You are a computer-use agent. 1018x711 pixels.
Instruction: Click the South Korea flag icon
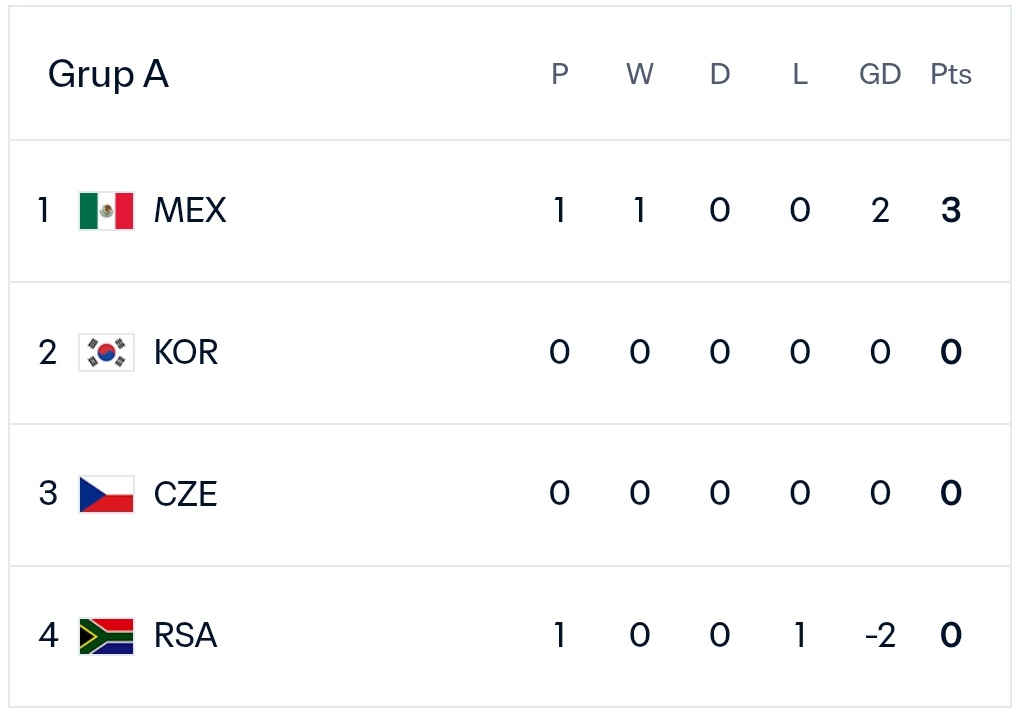point(106,353)
